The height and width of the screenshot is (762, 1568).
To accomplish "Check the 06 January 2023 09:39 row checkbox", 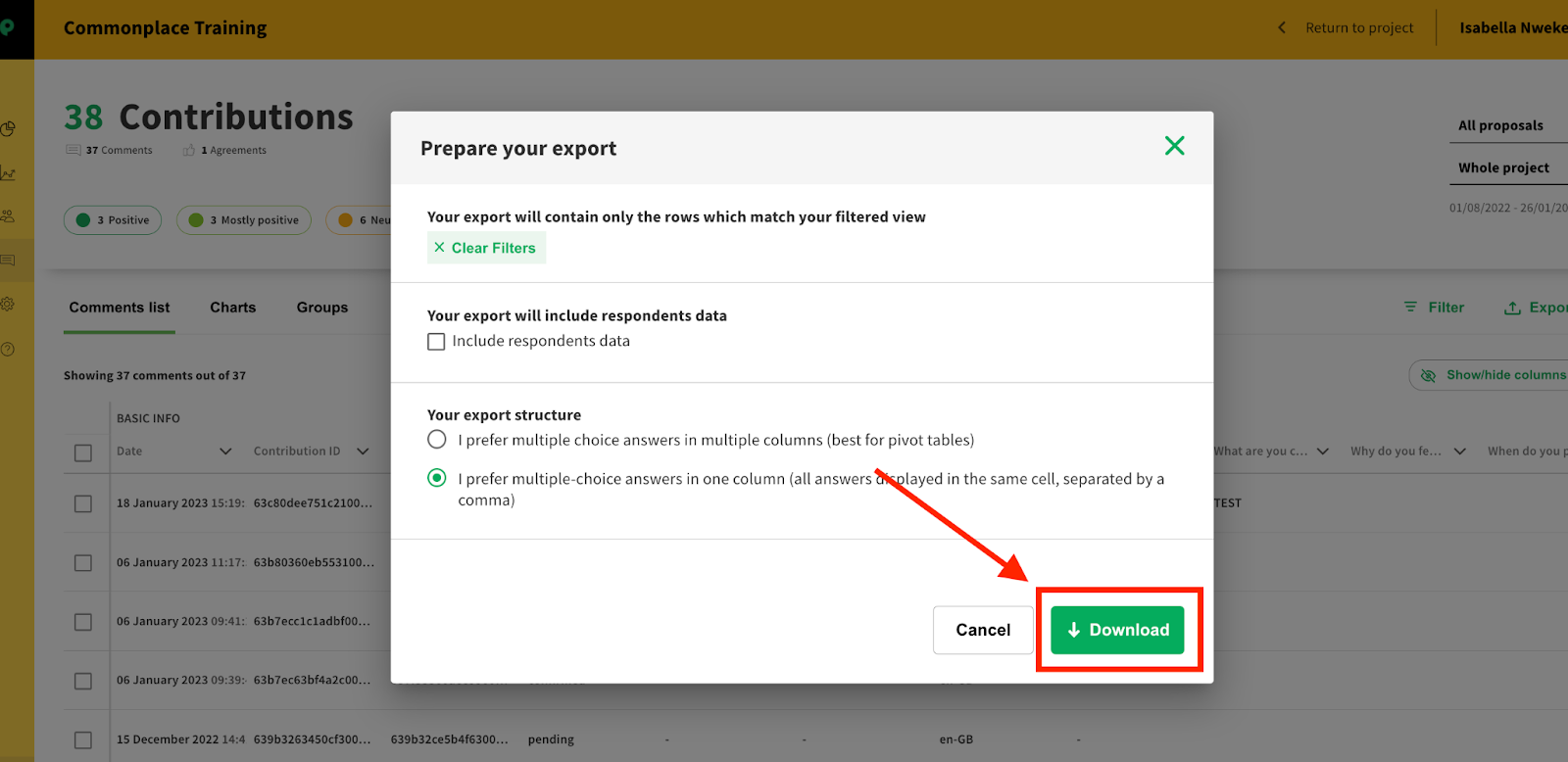I will [x=83, y=681].
